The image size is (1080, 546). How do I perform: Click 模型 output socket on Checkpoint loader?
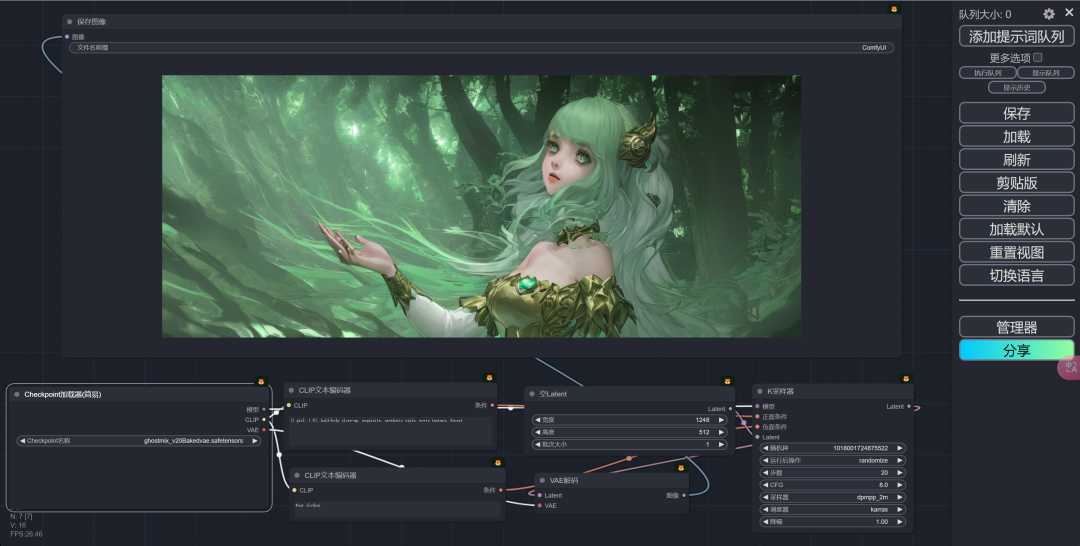[264, 409]
